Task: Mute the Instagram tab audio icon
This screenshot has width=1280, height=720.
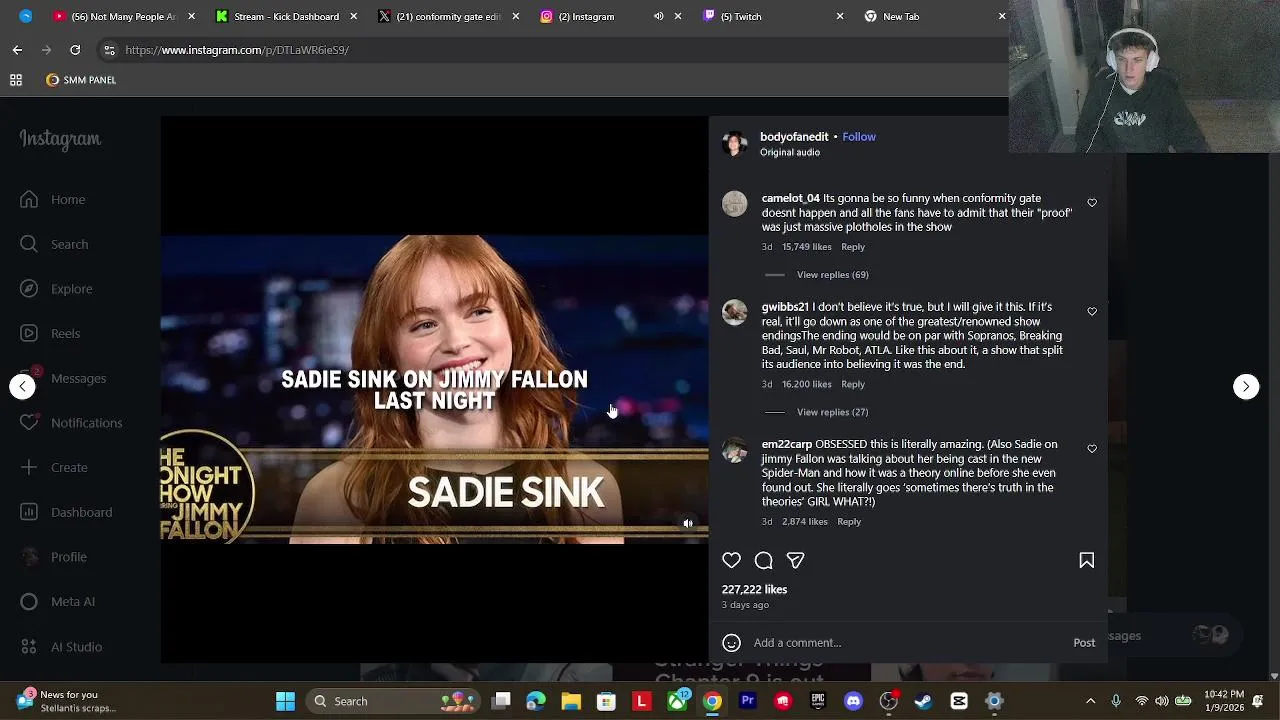Action: tap(659, 16)
